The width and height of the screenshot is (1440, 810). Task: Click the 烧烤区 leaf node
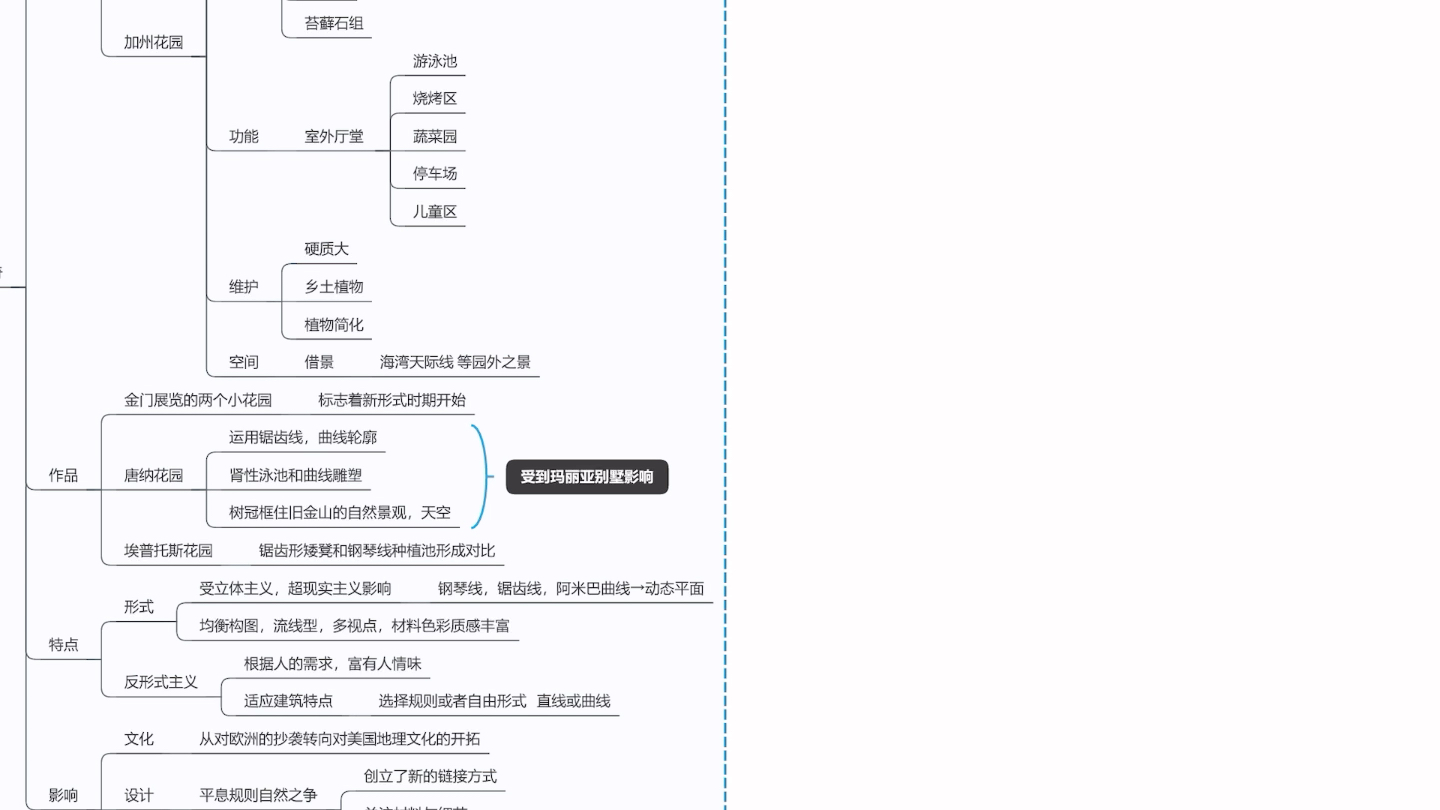[435, 98]
